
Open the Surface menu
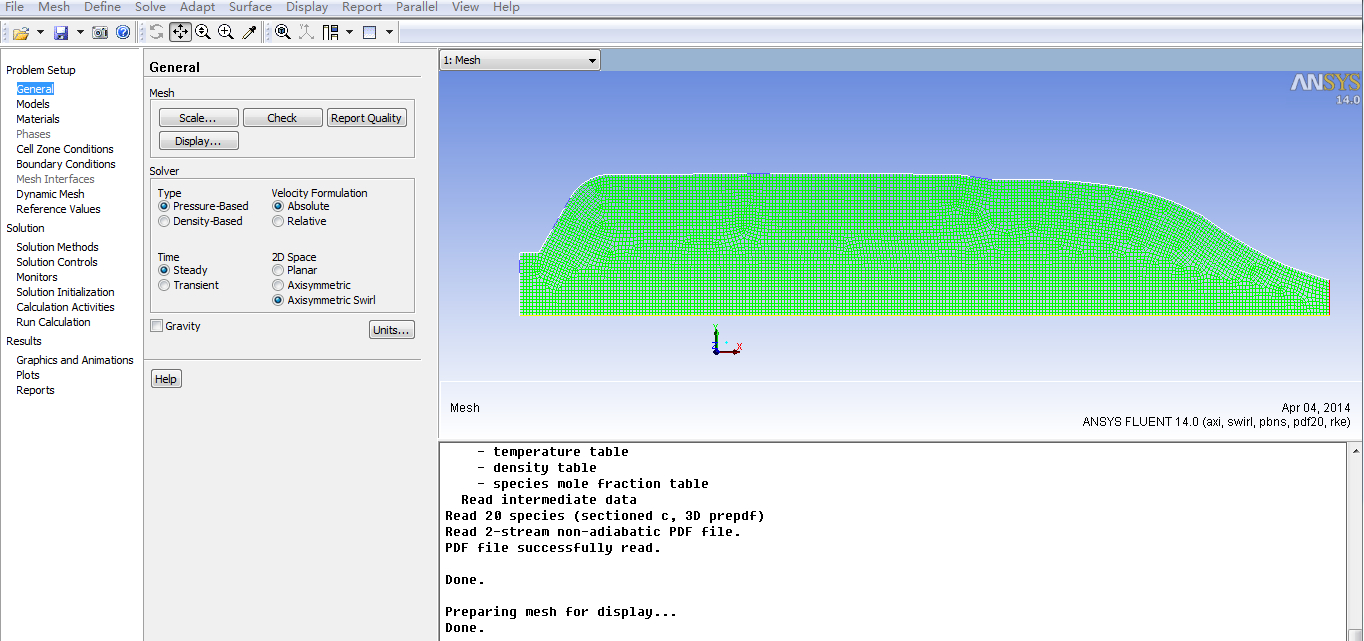250,7
